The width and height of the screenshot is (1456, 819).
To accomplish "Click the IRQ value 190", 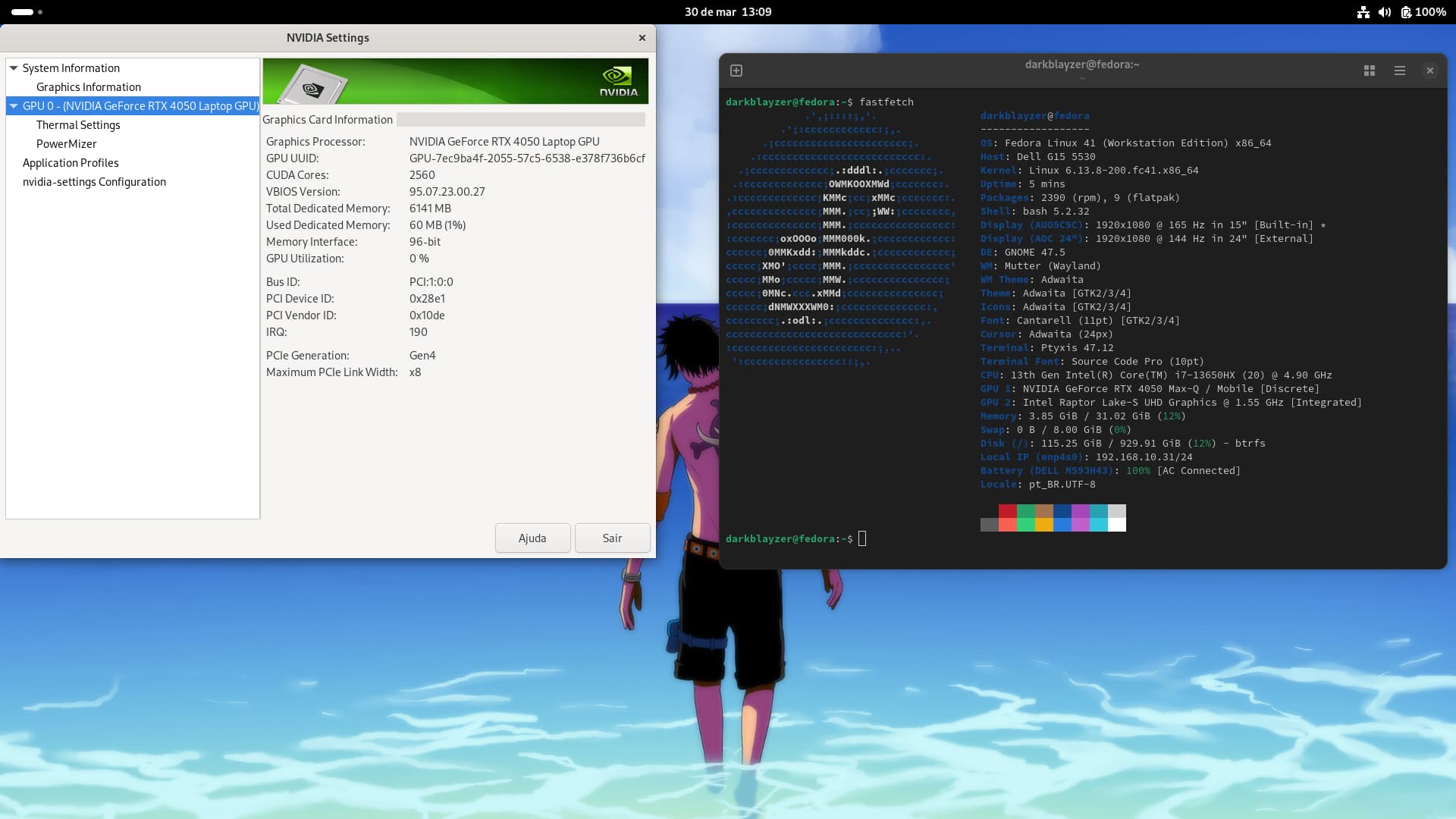I will point(419,332).
